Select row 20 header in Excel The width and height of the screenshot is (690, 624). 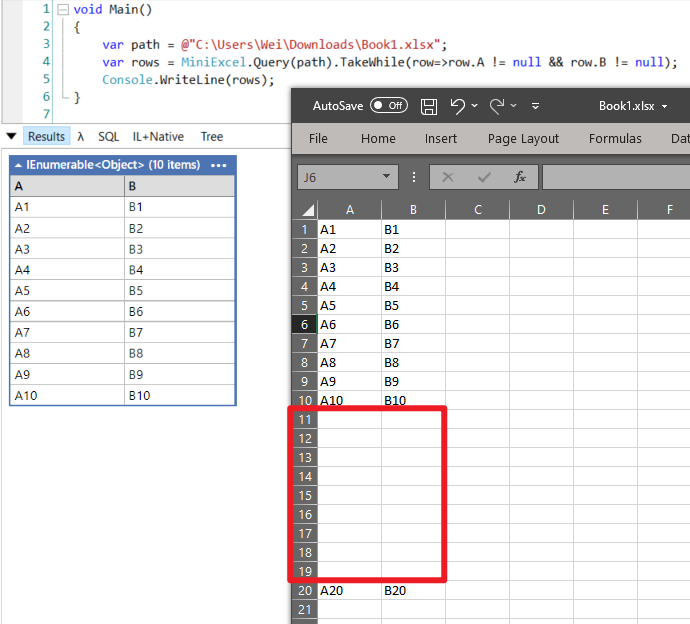(x=305, y=591)
